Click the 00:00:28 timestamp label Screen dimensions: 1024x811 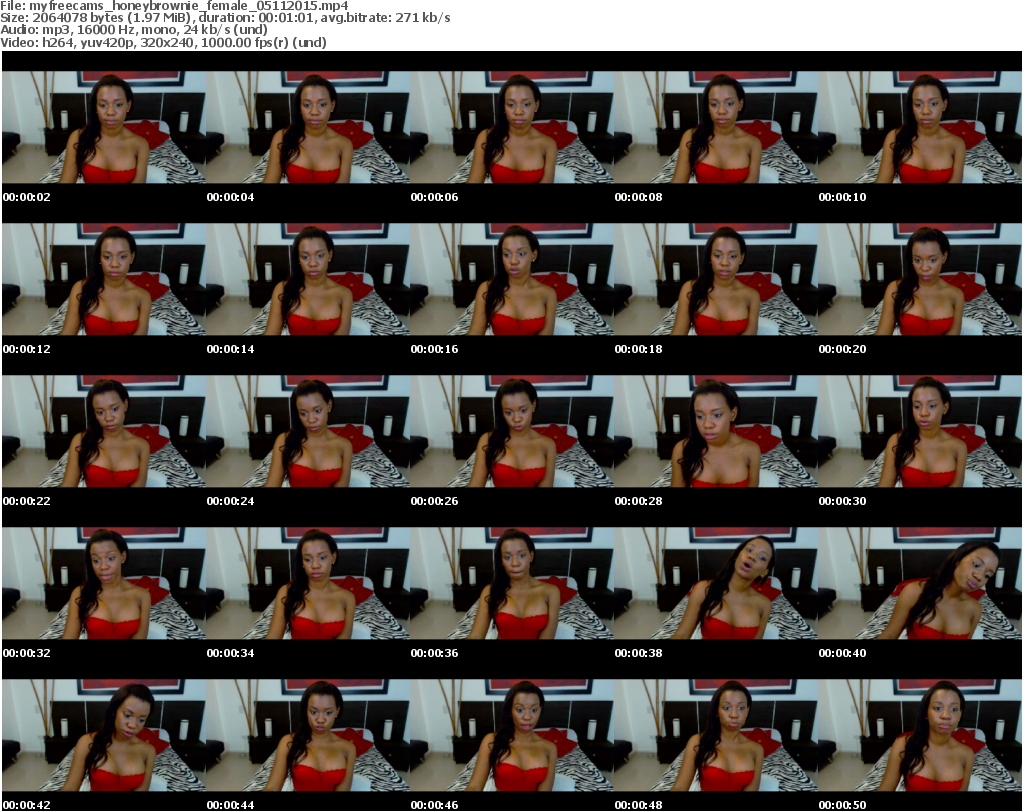pyautogui.click(x=638, y=501)
